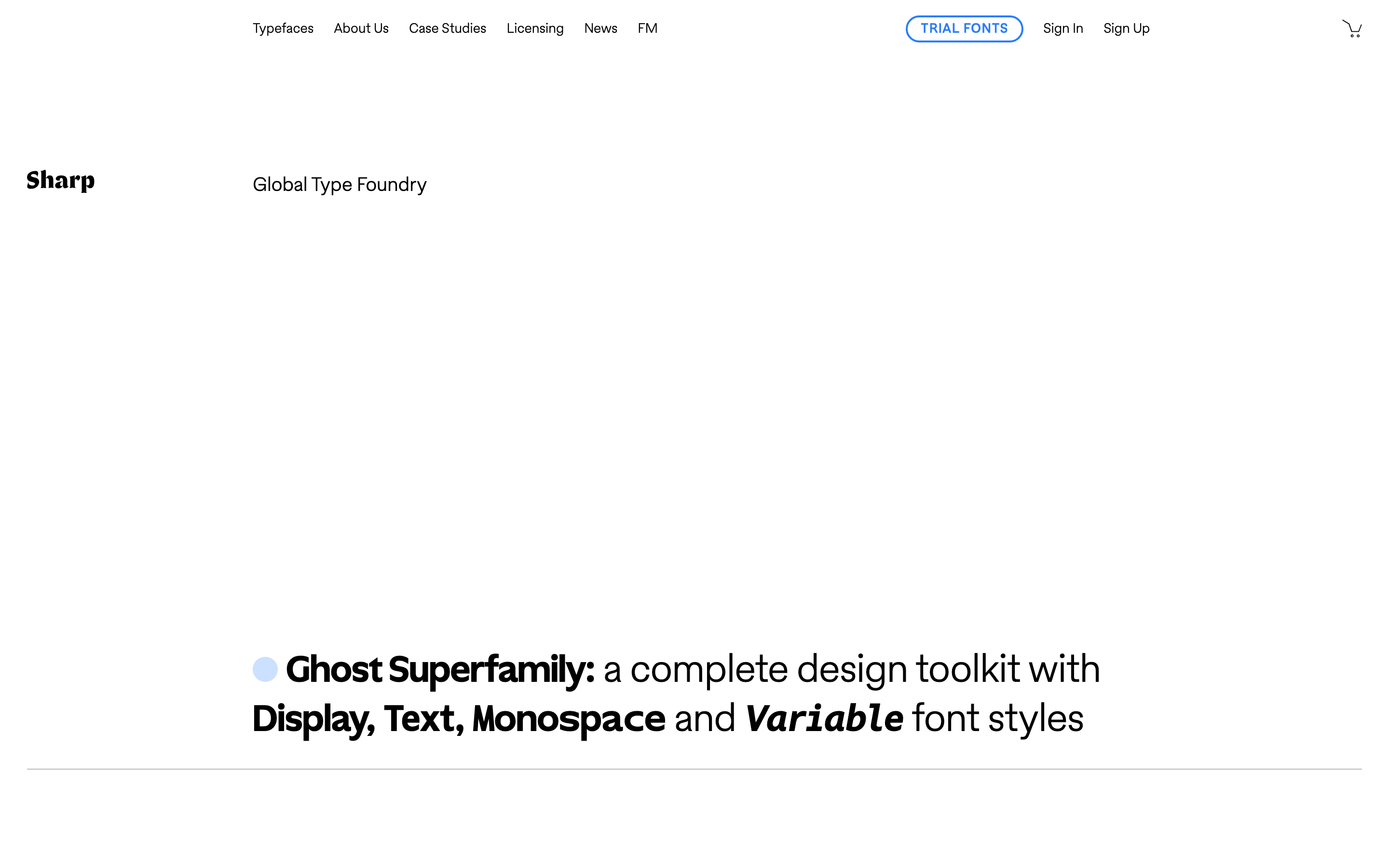
Task: Click the Sign Up link
Action: [1126, 29]
